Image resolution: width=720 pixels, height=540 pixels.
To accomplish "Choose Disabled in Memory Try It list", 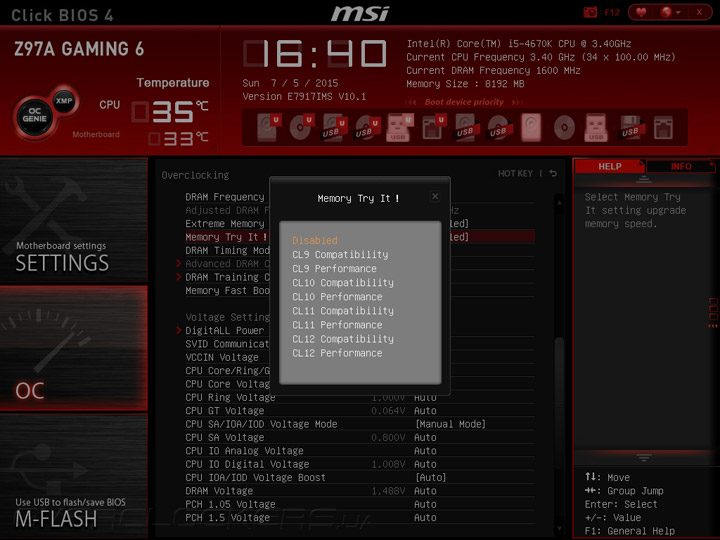I will click(315, 240).
